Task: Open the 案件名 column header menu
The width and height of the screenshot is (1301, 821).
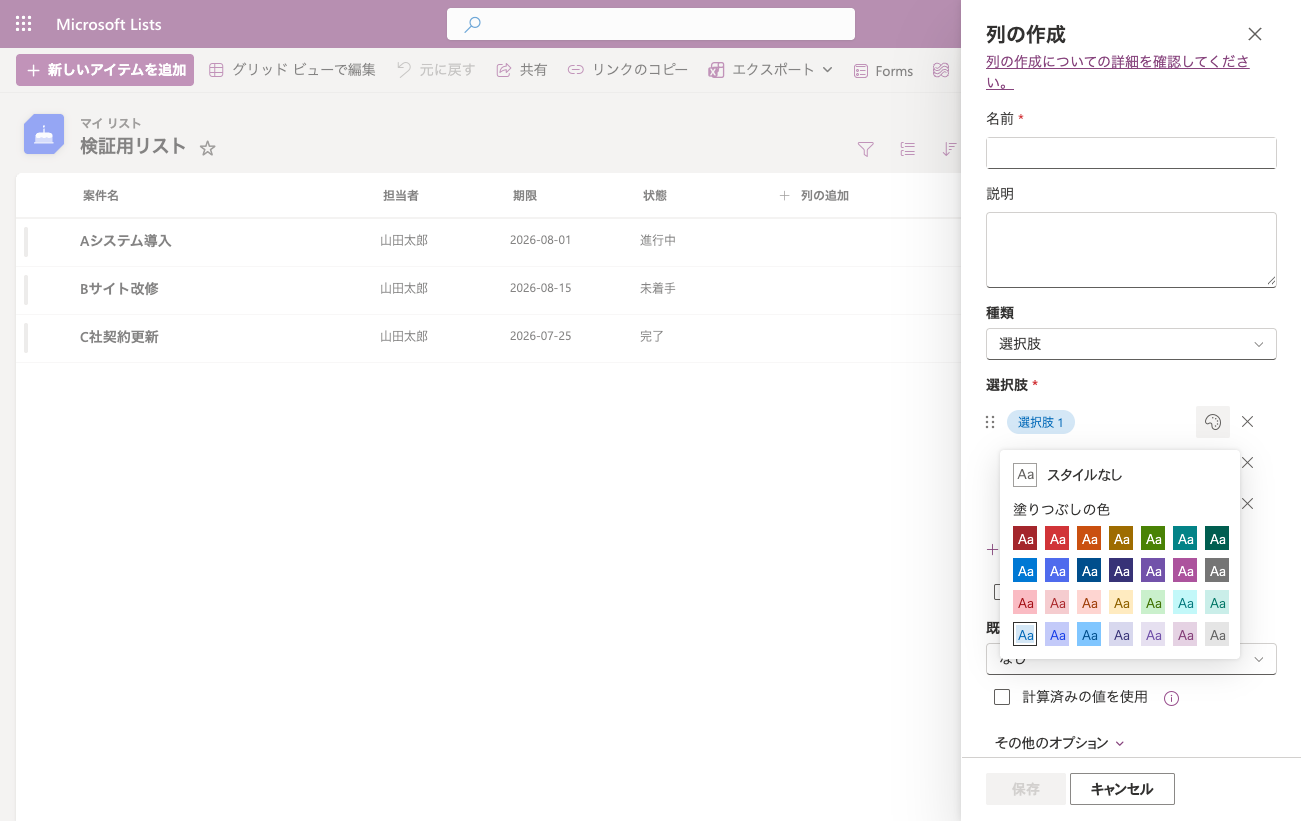Action: pyautogui.click(x=101, y=196)
